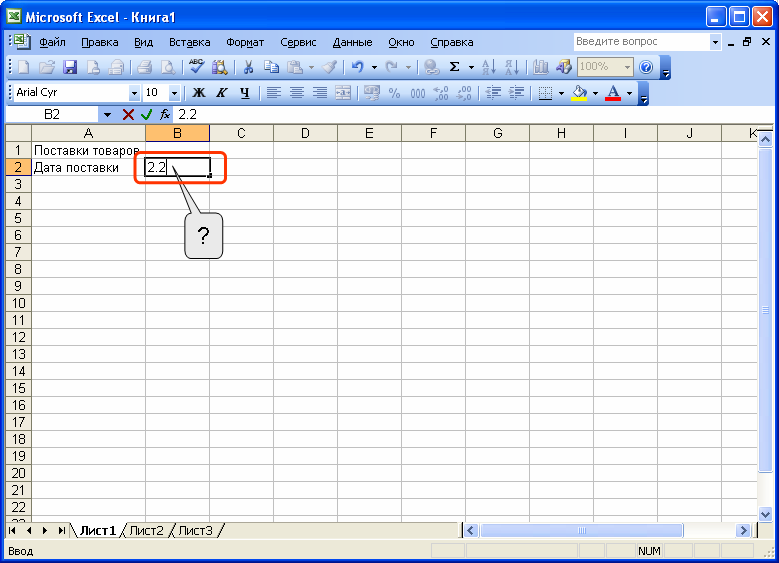Open the font size 10 dropdown
Screen dimensions: 779x563
(175, 92)
